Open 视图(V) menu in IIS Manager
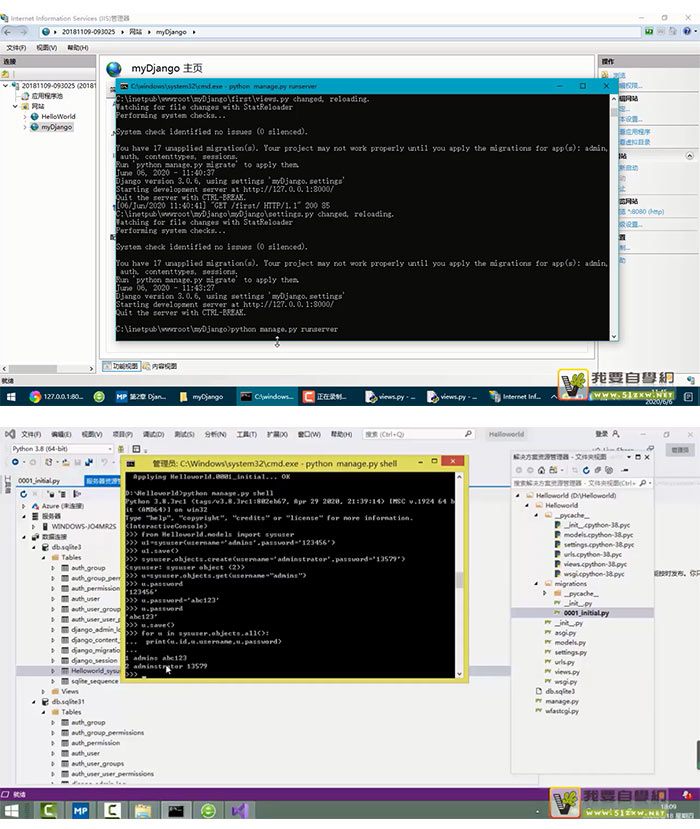This screenshot has height=829, width=700. 47,48
